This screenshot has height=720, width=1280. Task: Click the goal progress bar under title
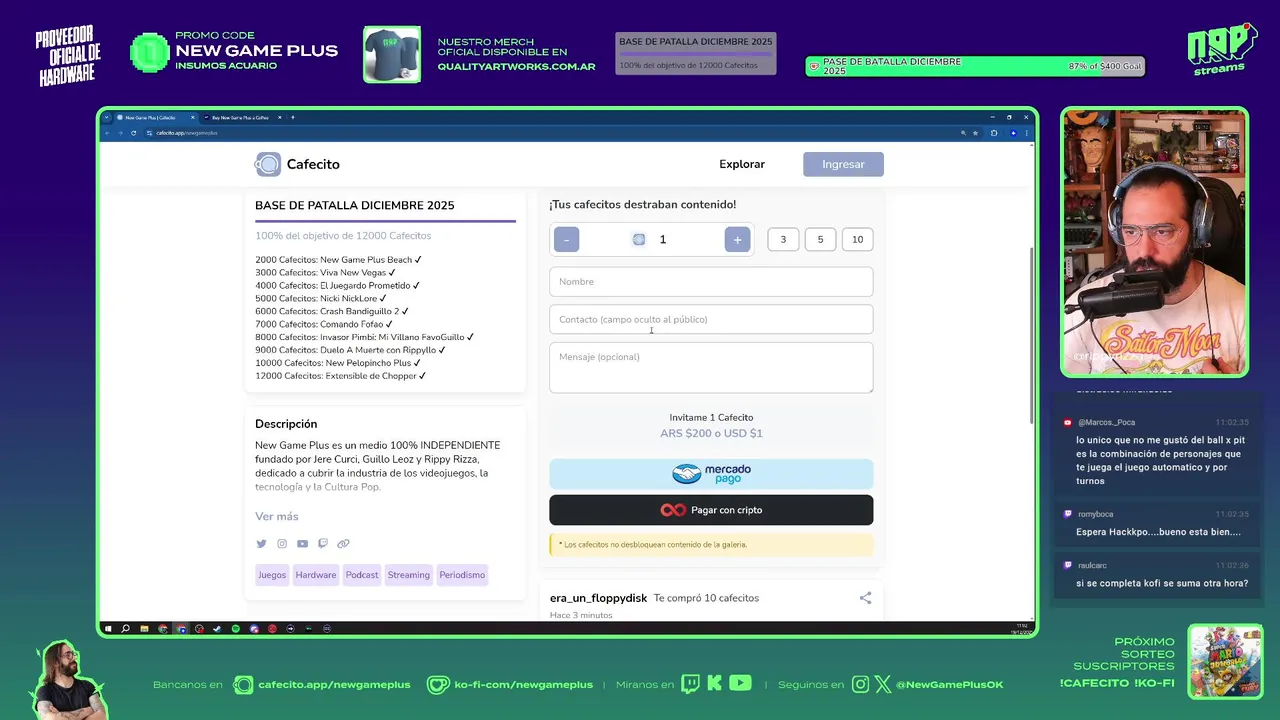point(385,221)
